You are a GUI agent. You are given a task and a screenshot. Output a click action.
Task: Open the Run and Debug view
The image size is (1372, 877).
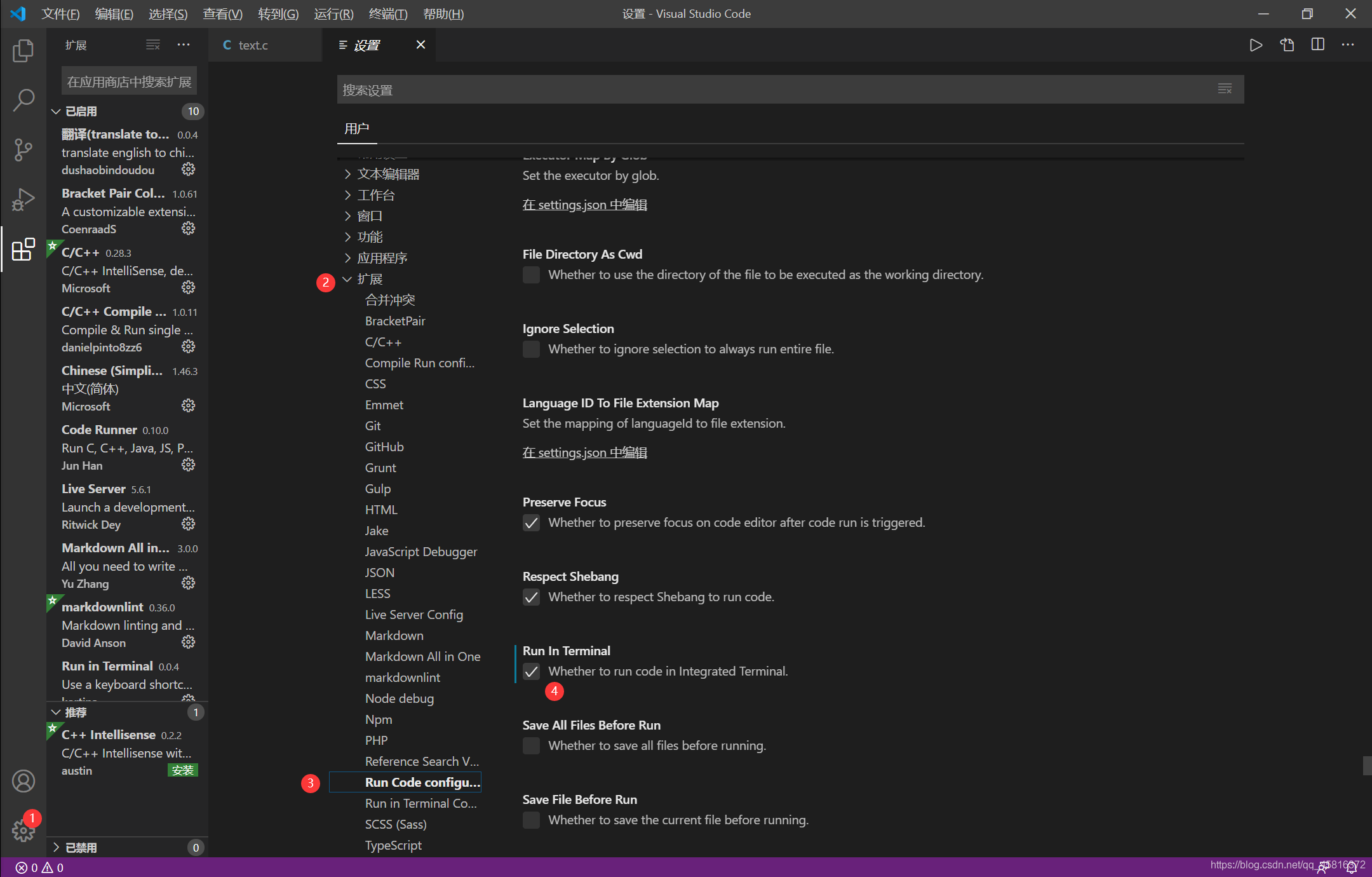pyautogui.click(x=24, y=199)
